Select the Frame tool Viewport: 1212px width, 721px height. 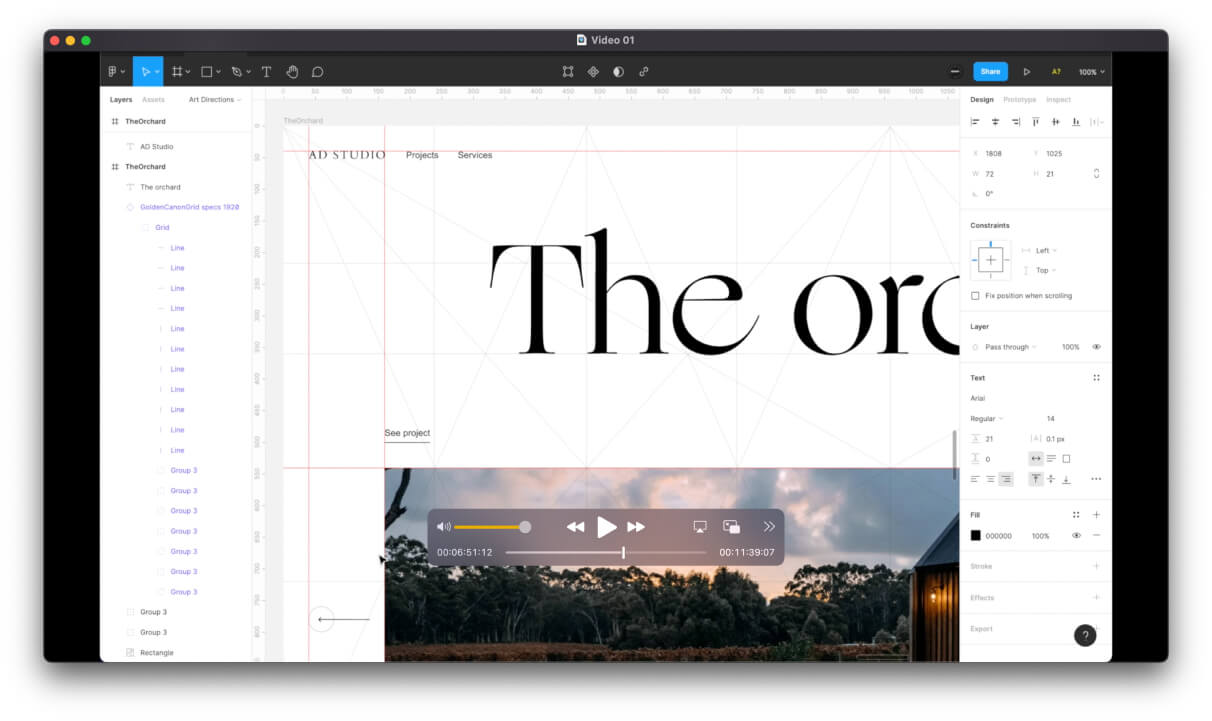point(176,71)
